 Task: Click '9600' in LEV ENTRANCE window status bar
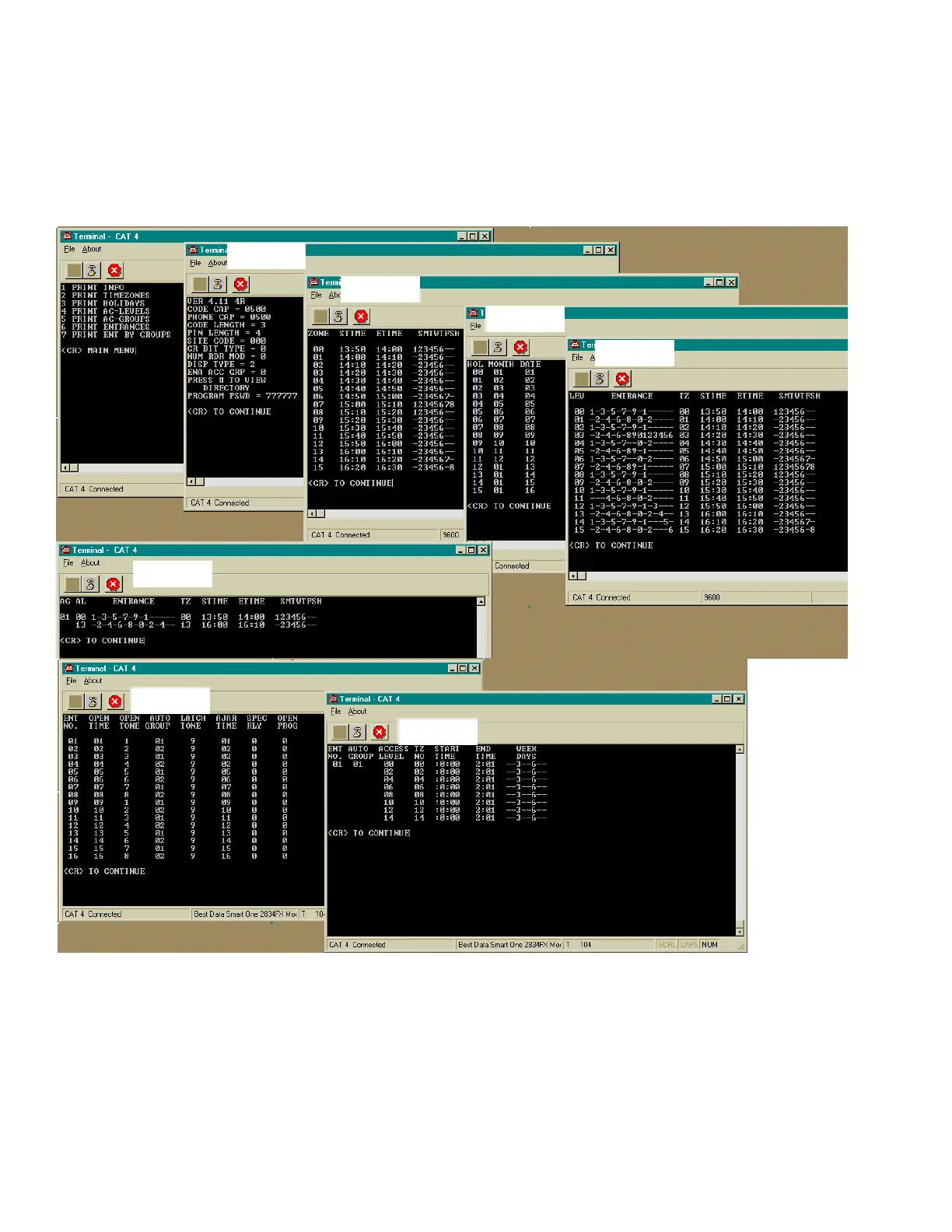(x=712, y=597)
